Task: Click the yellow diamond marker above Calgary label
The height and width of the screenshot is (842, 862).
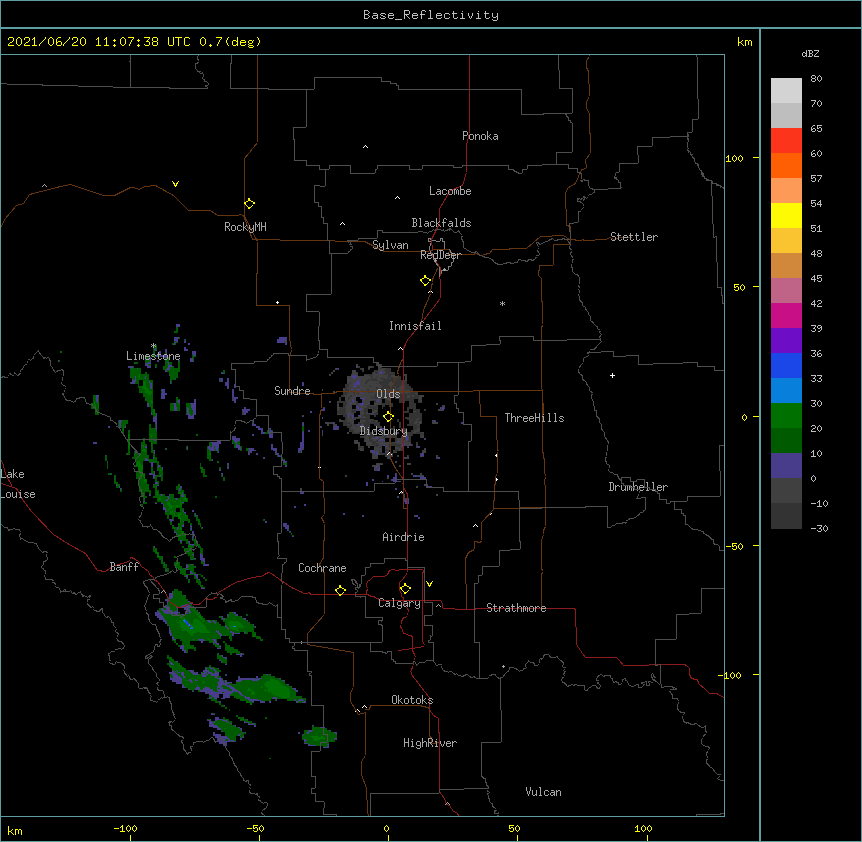Action: pos(405,589)
